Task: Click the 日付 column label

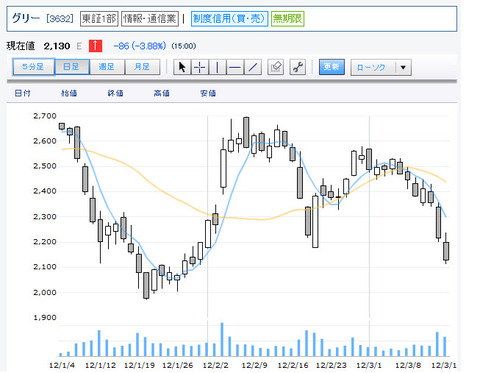Action: [x=23, y=93]
